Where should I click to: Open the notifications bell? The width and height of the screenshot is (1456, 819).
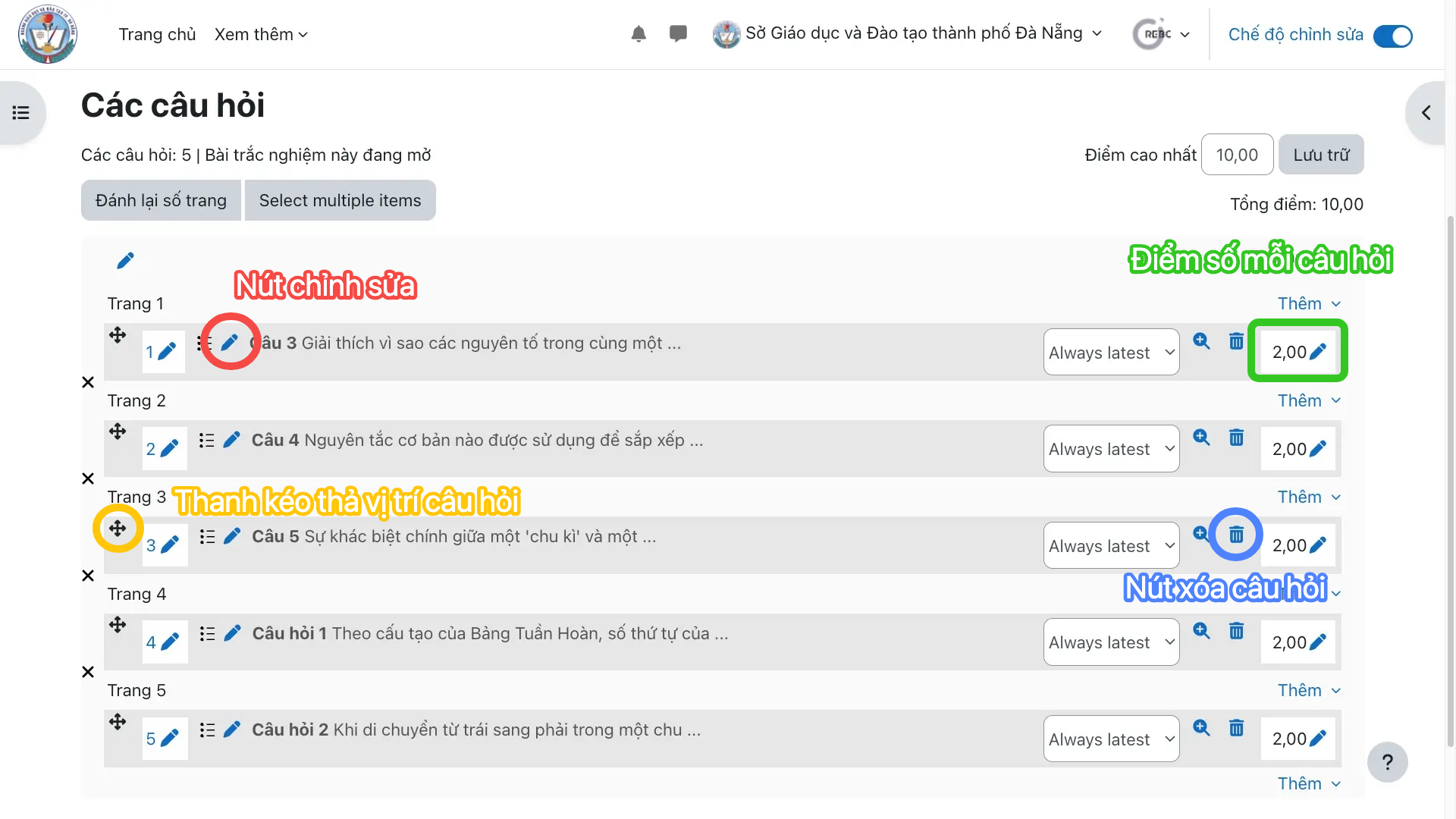639,34
